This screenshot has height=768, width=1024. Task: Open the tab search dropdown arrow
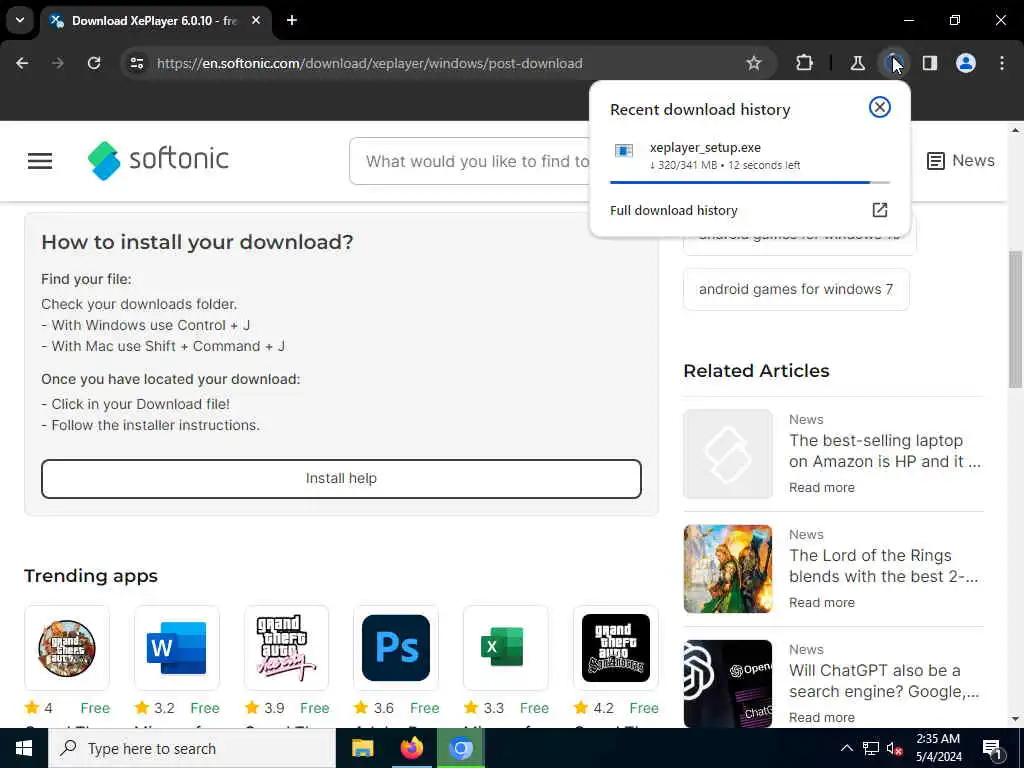click(x=20, y=20)
